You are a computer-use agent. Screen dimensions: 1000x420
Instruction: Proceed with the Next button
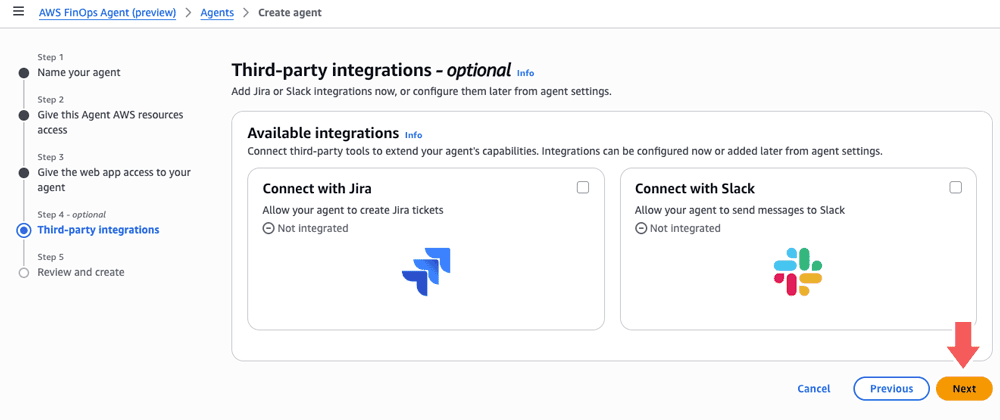pos(964,389)
